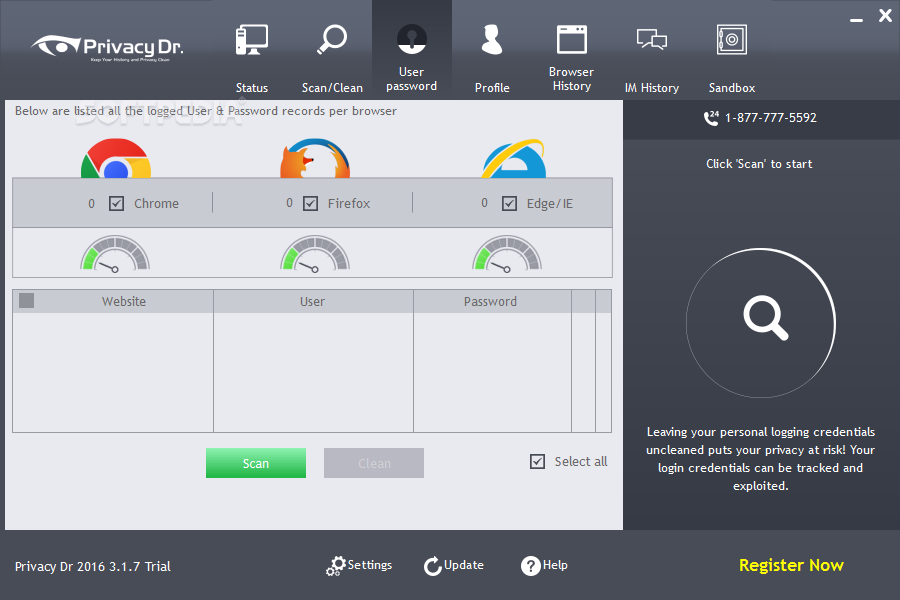Click the Settings gear icon
Image resolution: width=900 pixels, height=600 pixels.
(335, 566)
